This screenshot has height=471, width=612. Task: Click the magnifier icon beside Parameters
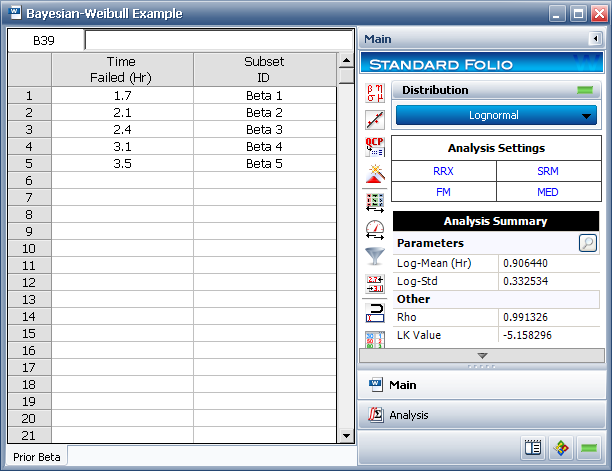click(588, 242)
